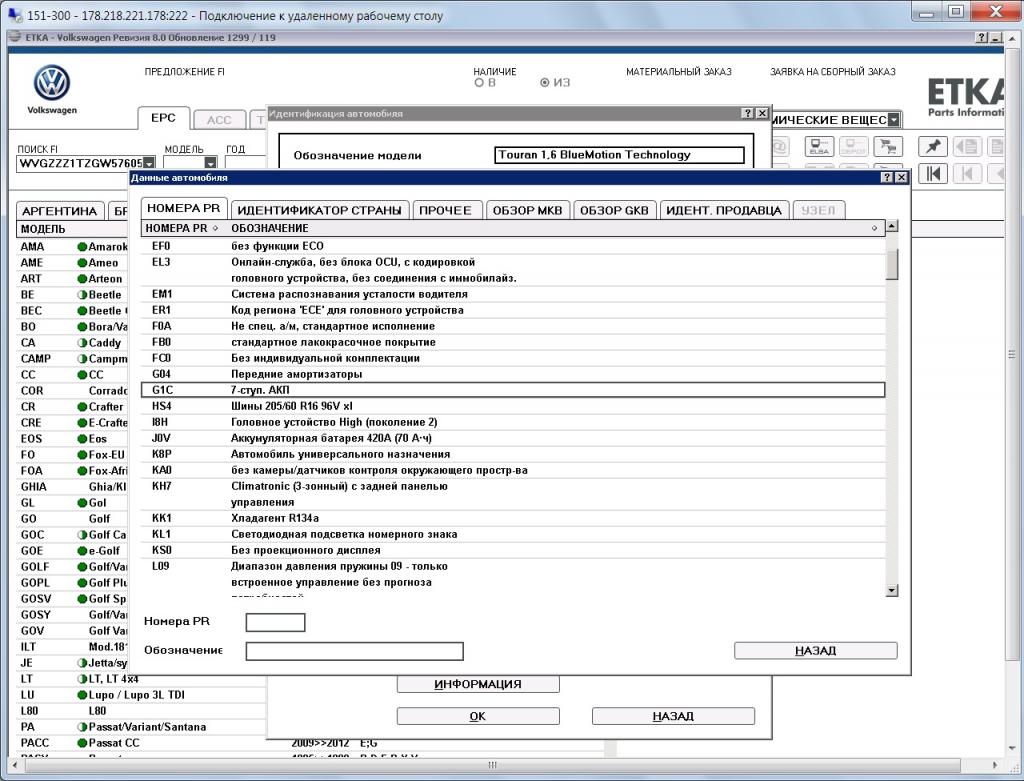1024x781 pixels.
Task: Click the Remote Desktop connection title icon
Action: click(x=13, y=14)
